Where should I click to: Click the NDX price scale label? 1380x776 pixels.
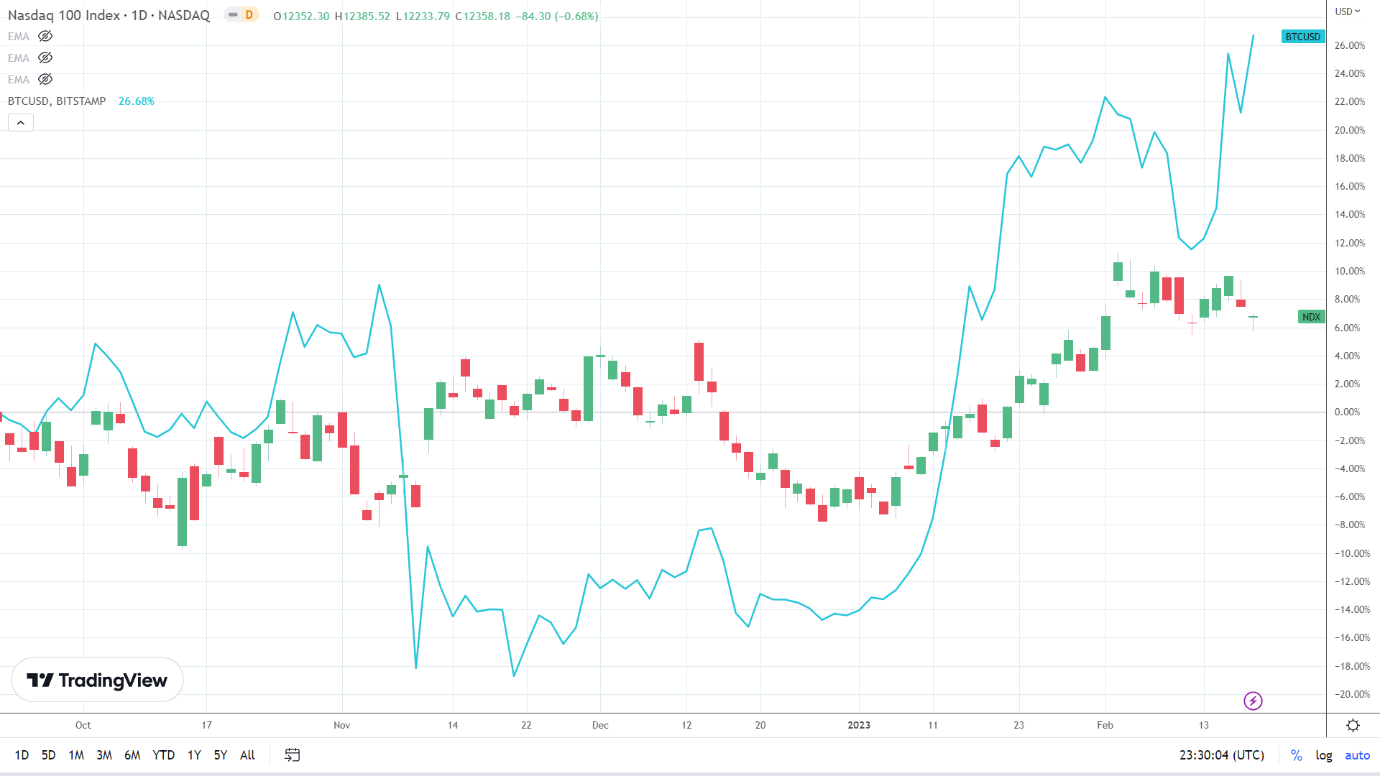click(x=1311, y=317)
